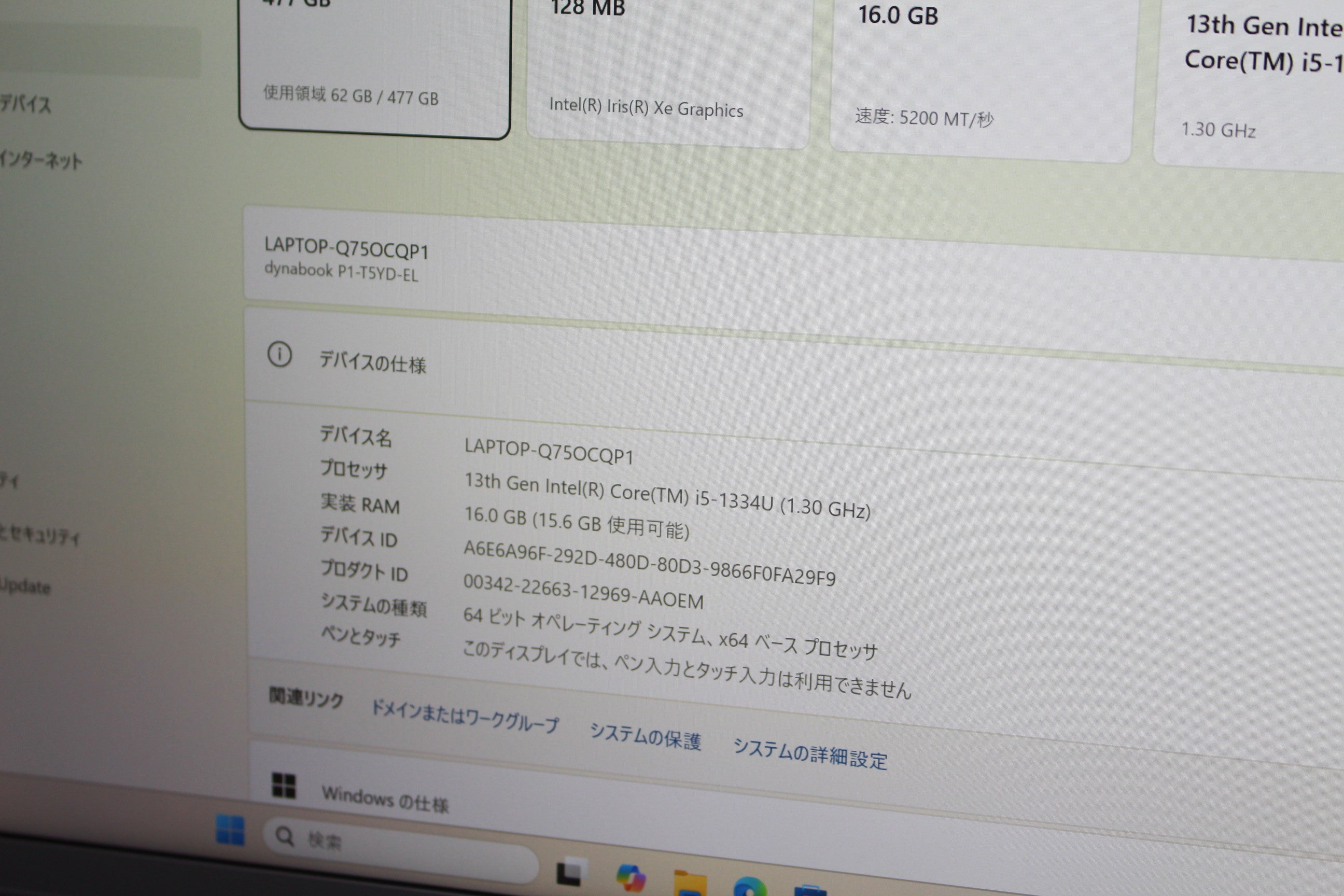This screenshot has height=896, width=1344.
Task: Click the デバイス ID label
Action: [358, 537]
